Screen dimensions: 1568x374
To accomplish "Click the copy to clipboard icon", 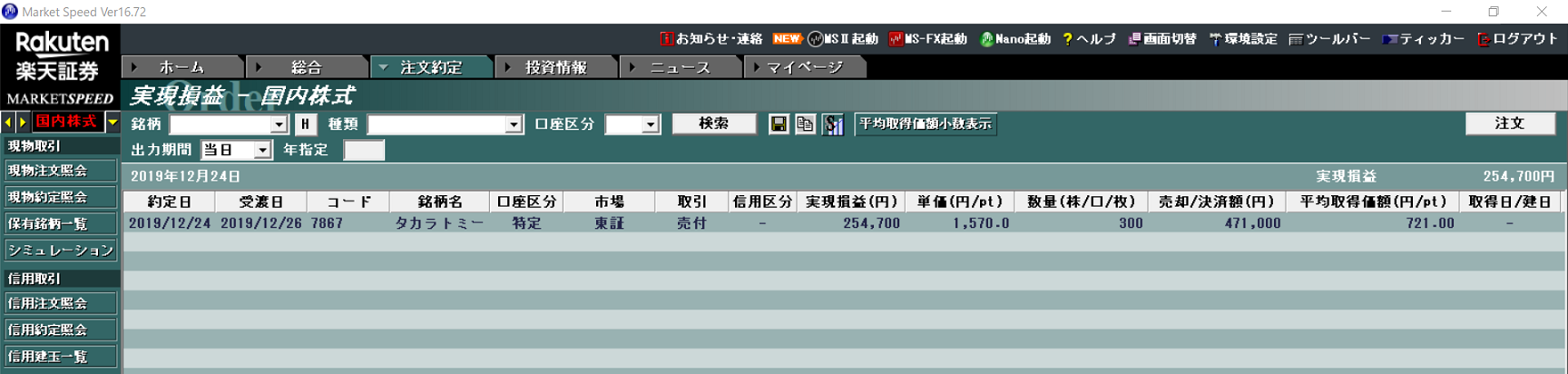I will click(805, 124).
